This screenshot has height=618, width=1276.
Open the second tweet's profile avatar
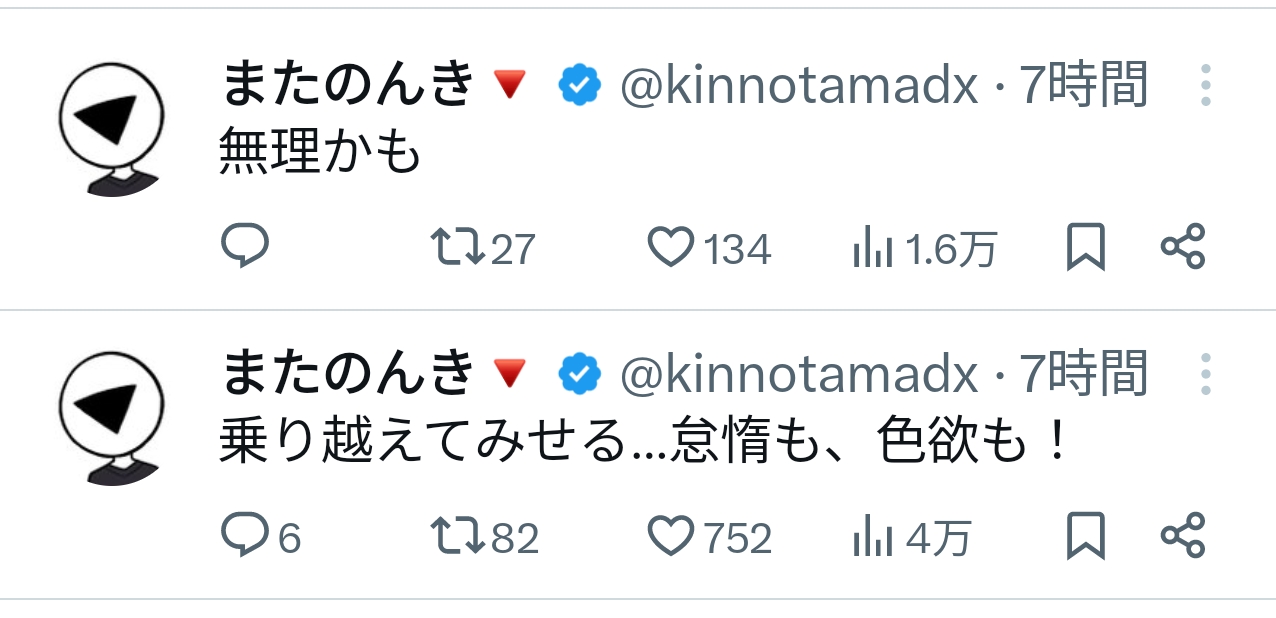point(112,418)
